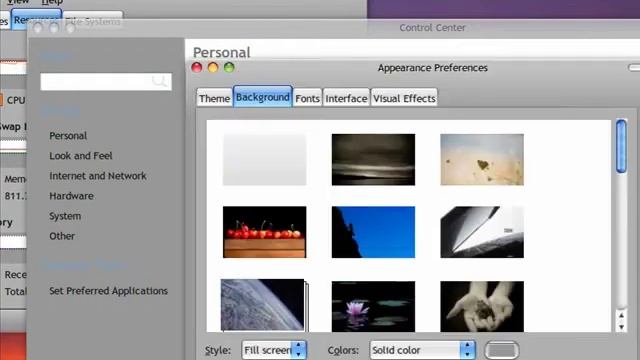Viewport: 640px width, 360px height.
Task: Click the wallpaper list scrollbar handle
Action: coord(621,146)
